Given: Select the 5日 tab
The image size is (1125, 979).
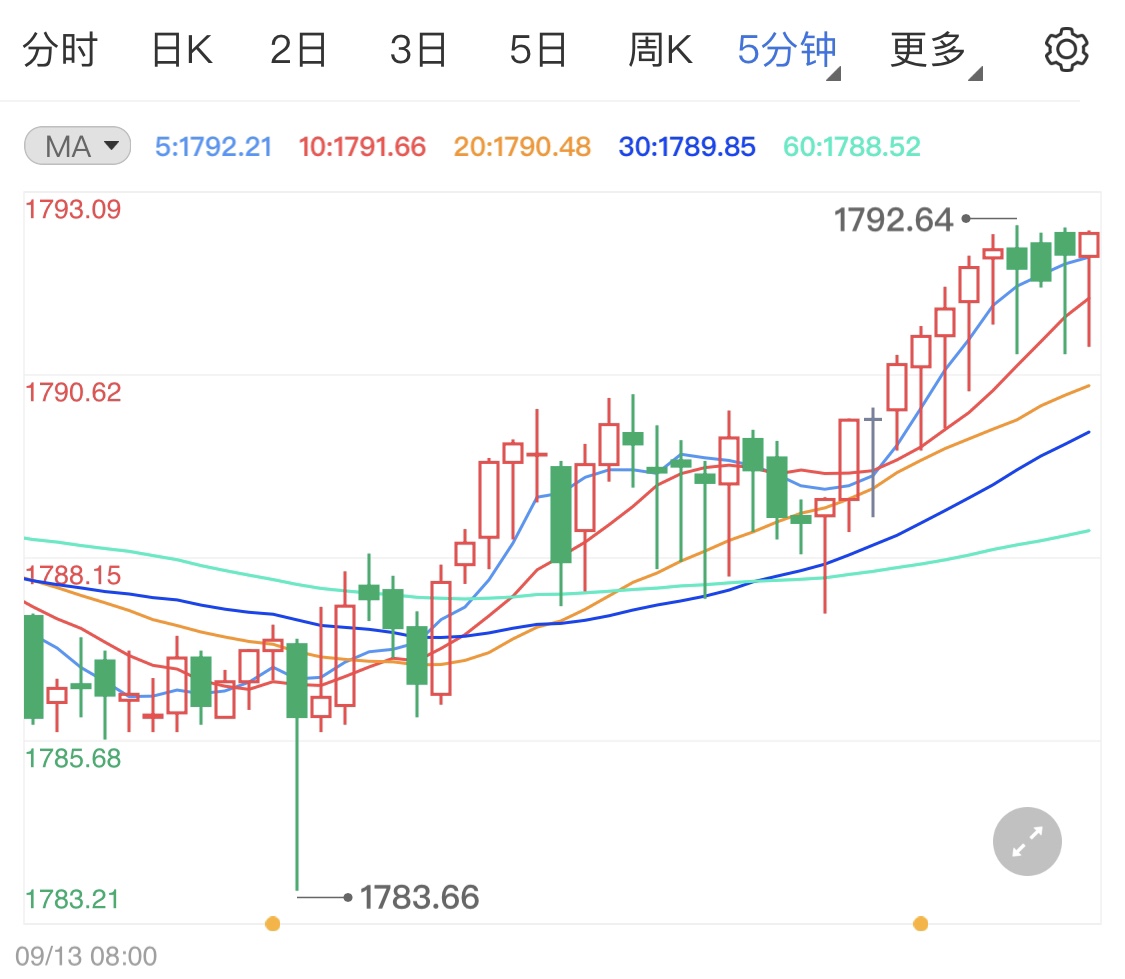Looking at the screenshot, I should (x=538, y=50).
